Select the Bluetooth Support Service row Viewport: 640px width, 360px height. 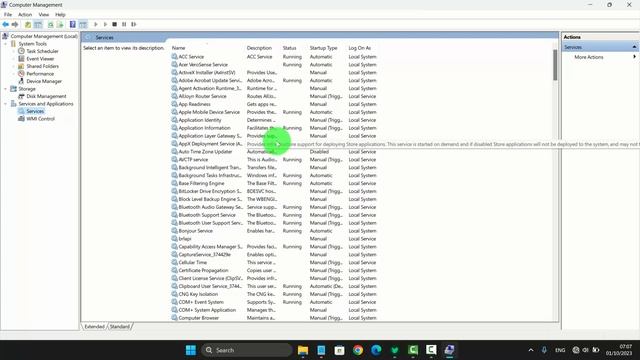point(274,215)
